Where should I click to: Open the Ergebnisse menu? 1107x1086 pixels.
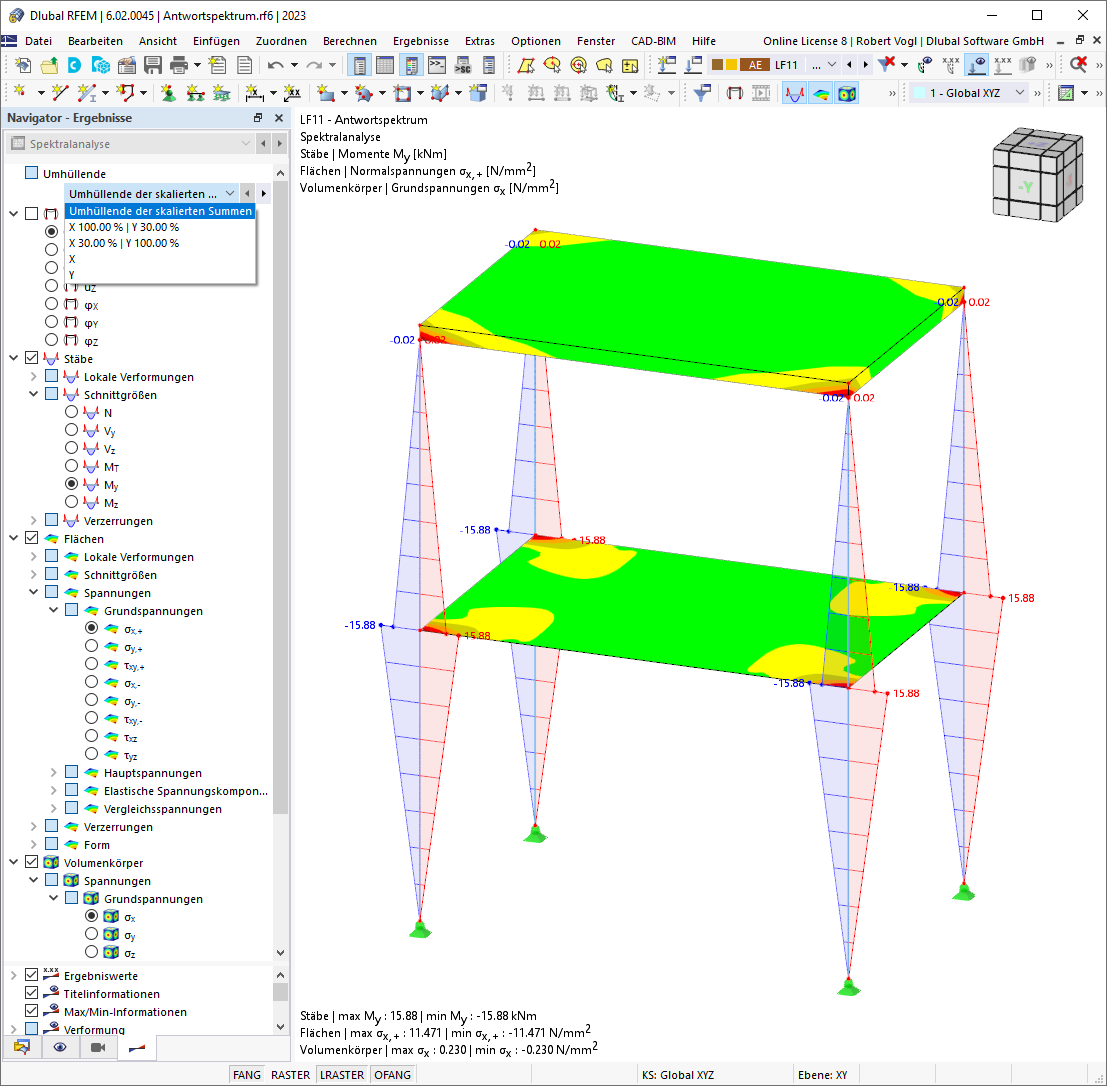421,41
